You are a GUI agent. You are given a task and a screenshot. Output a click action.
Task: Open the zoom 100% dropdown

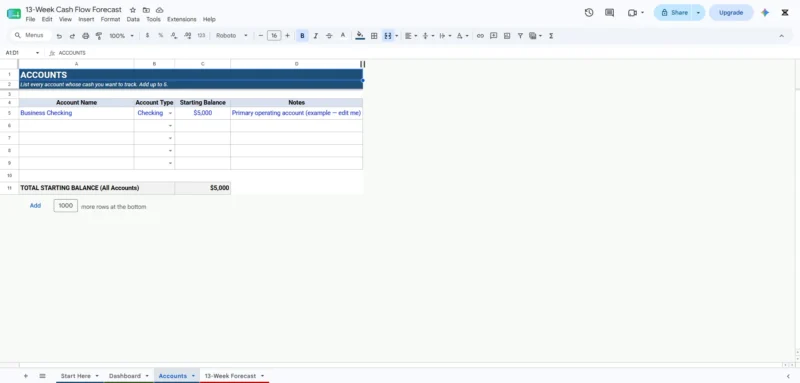pyautogui.click(x=121, y=36)
